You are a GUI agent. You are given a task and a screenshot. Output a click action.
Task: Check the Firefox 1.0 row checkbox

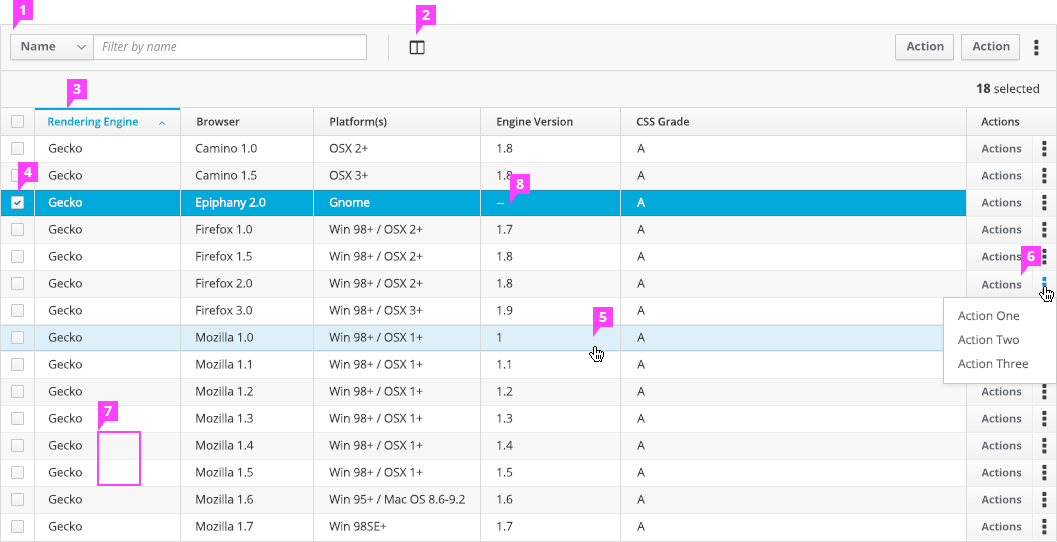(18, 230)
